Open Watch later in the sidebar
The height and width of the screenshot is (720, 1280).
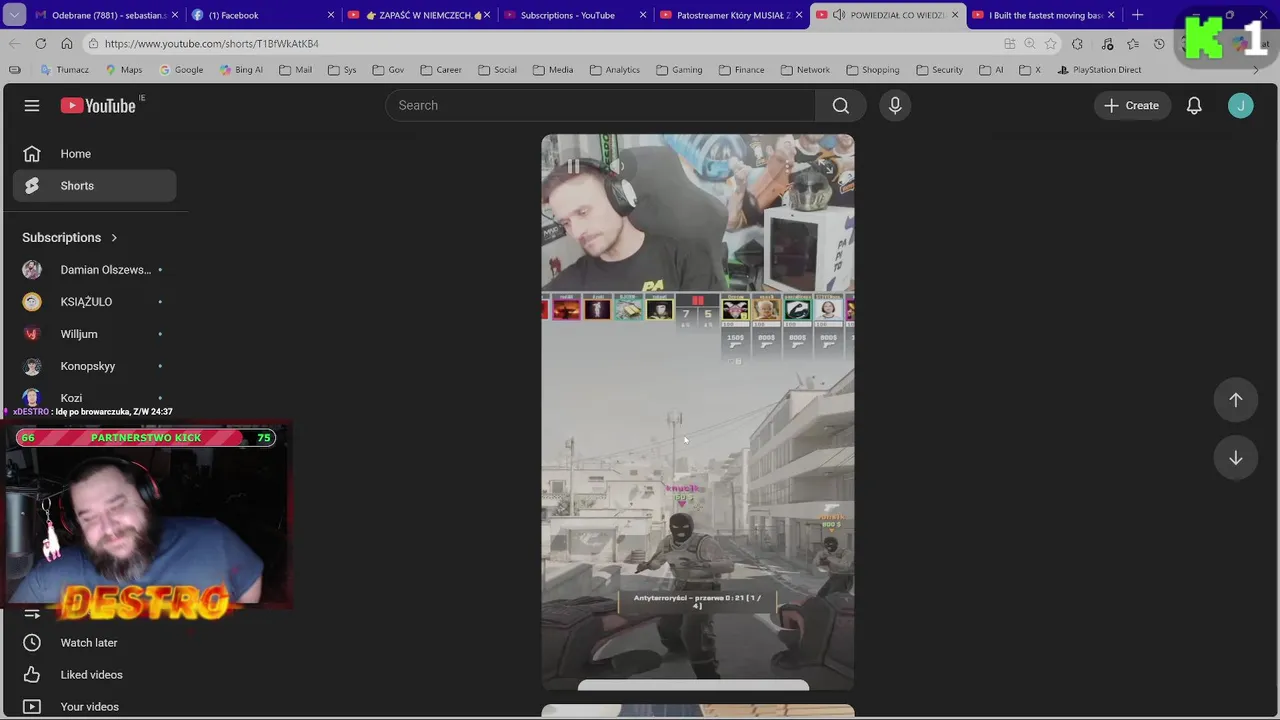(x=95, y=643)
